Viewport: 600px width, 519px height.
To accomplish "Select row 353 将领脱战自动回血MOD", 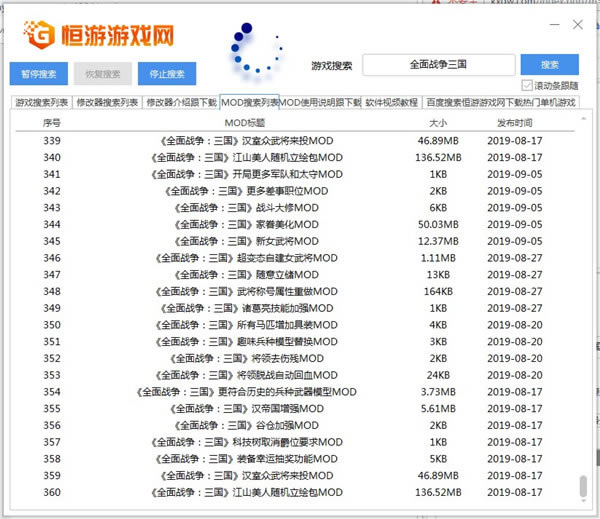I will pyautogui.click(x=295, y=375).
